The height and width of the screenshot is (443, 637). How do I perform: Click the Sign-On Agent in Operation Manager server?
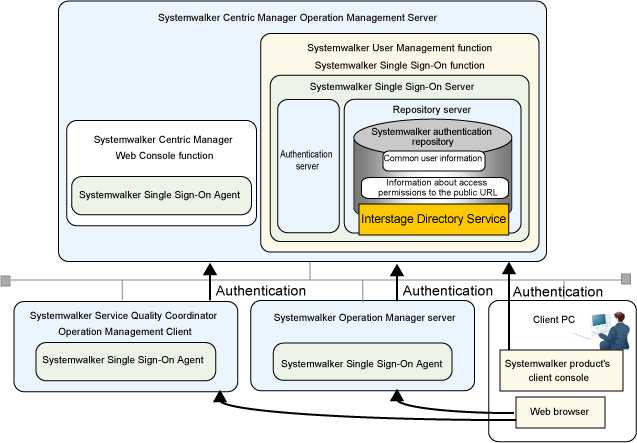[362, 362]
